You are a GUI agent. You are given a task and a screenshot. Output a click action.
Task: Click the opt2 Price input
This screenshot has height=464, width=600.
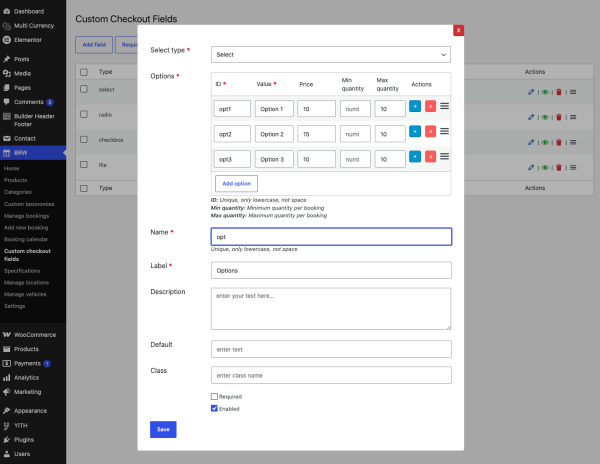tap(316, 134)
